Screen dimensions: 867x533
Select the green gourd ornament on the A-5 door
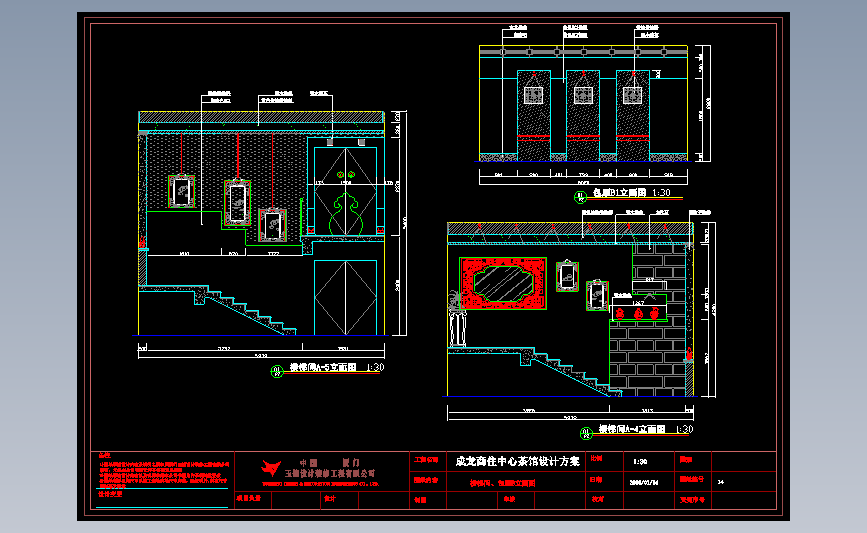346,214
